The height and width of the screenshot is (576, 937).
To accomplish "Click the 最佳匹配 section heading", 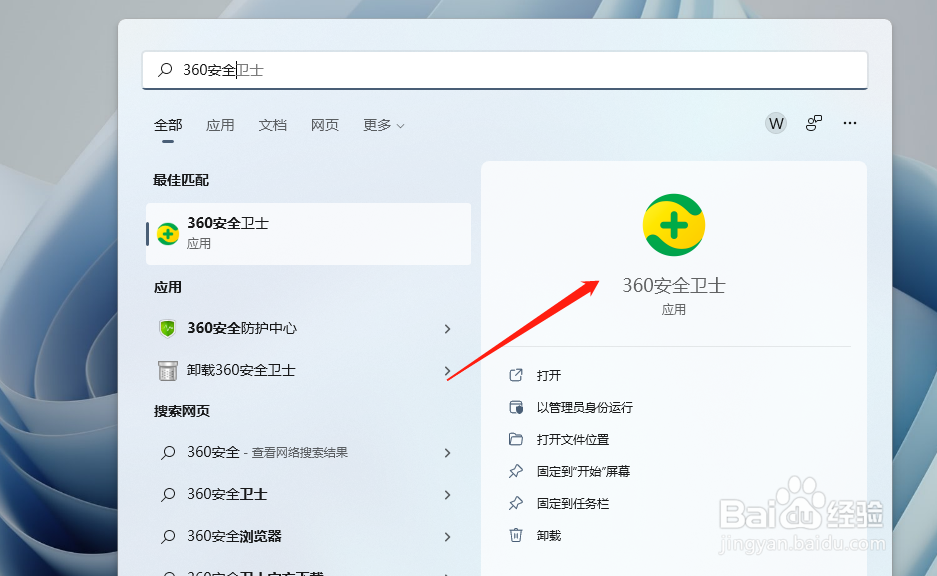I will coord(181,180).
